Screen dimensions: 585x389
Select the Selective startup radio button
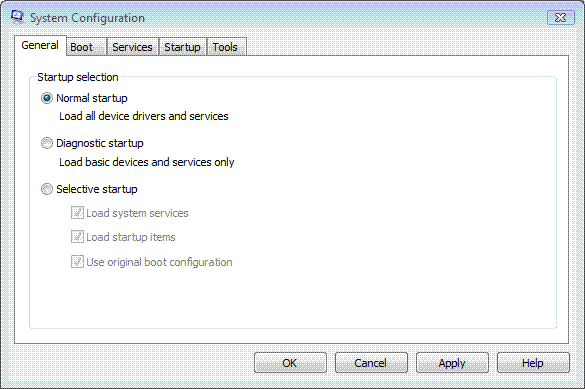47,189
